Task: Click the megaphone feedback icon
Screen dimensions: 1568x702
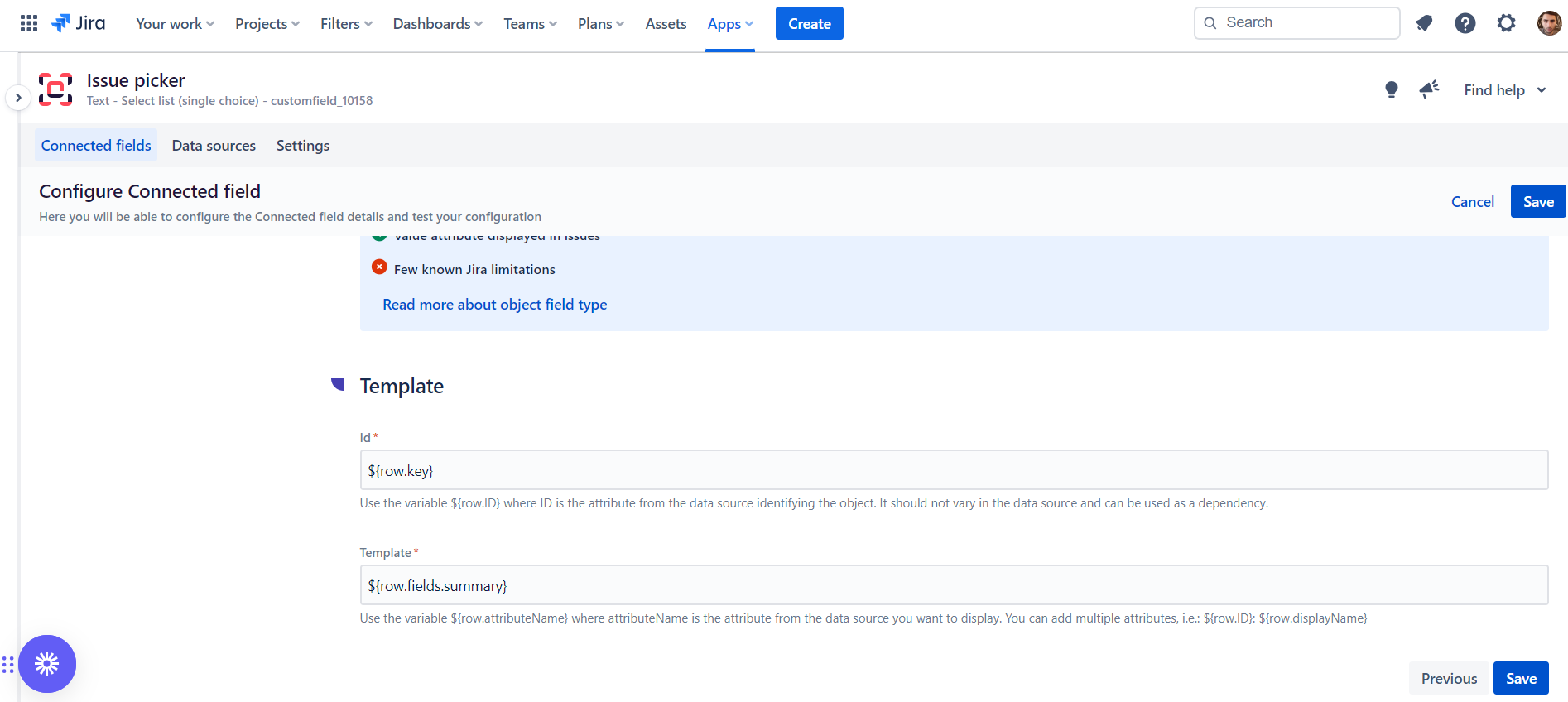Action: pyautogui.click(x=1429, y=89)
